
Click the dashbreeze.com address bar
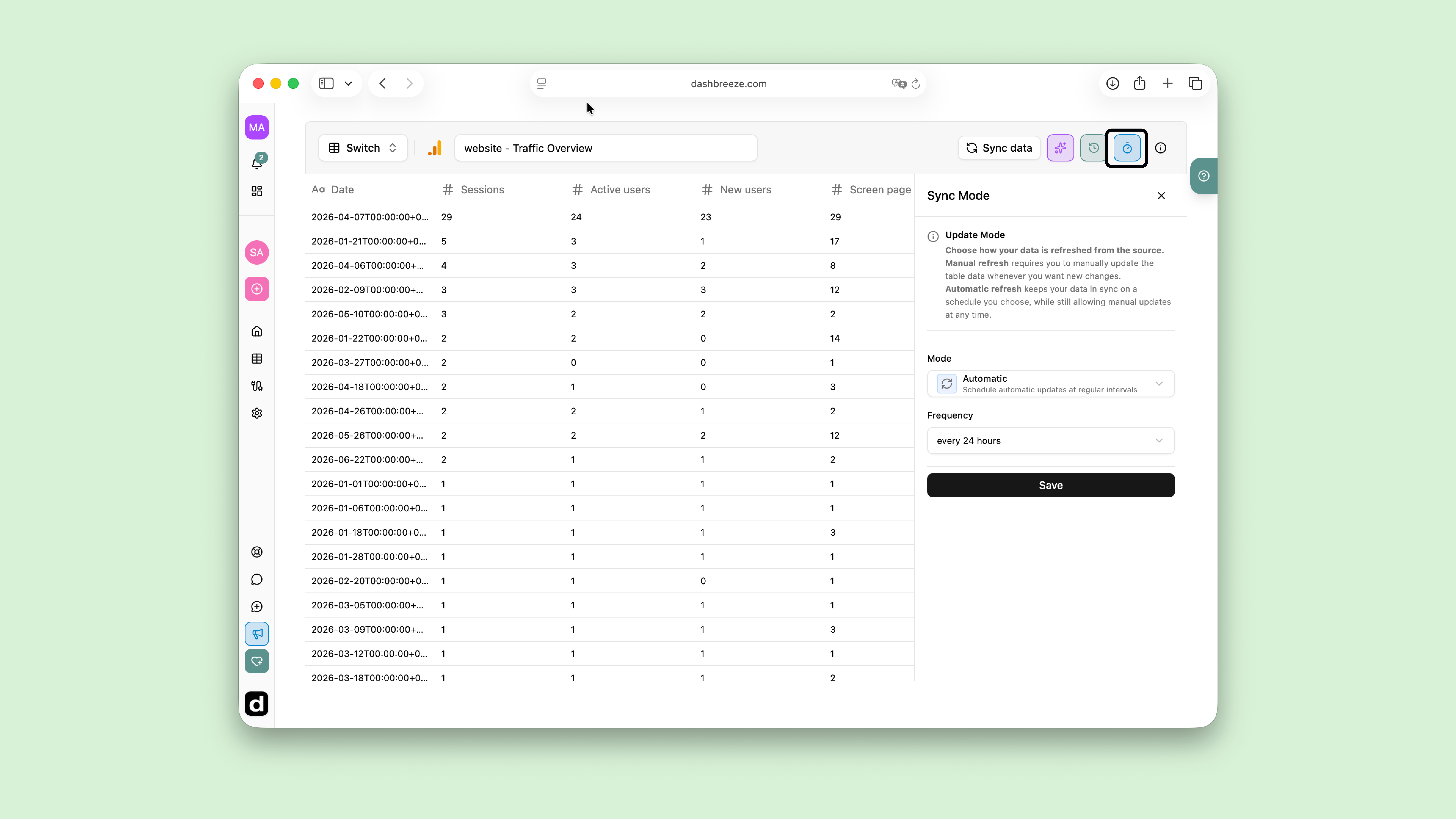(x=728, y=84)
